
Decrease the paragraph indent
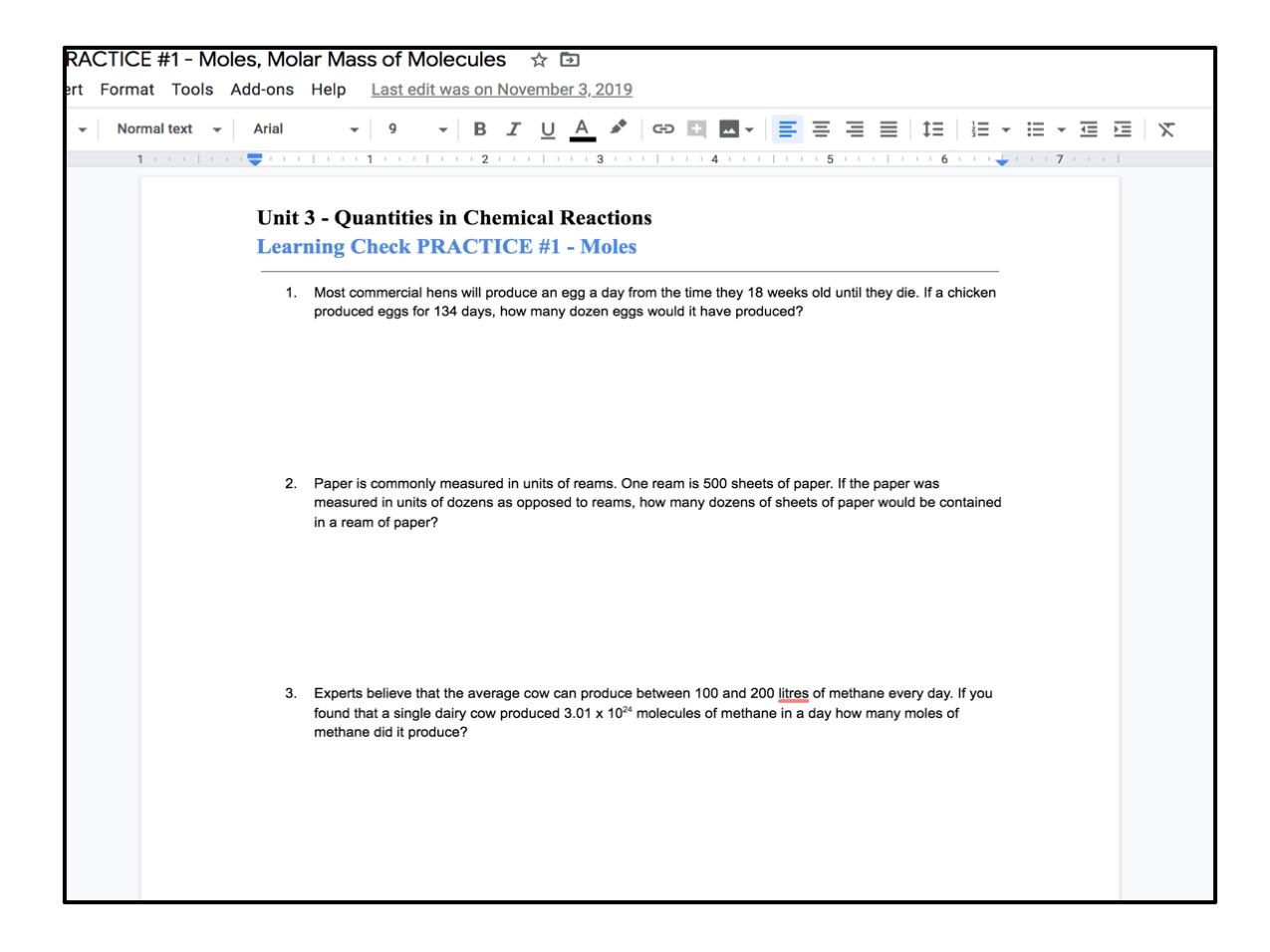tap(1089, 128)
